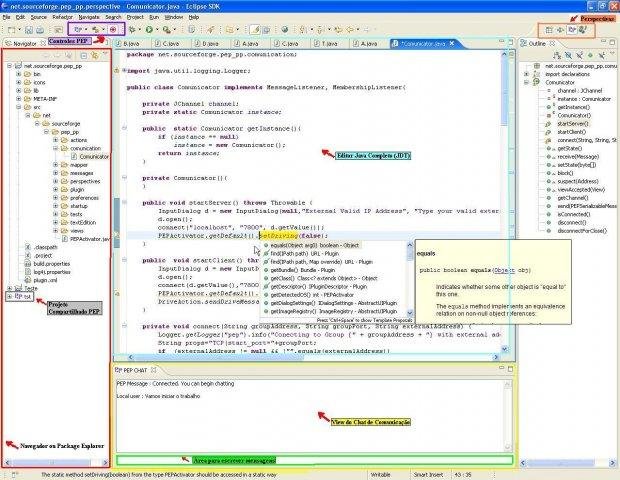Click Link with Editor icon in the Navigator toolbar
This screenshot has width=620, height=480.
click(95, 56)
